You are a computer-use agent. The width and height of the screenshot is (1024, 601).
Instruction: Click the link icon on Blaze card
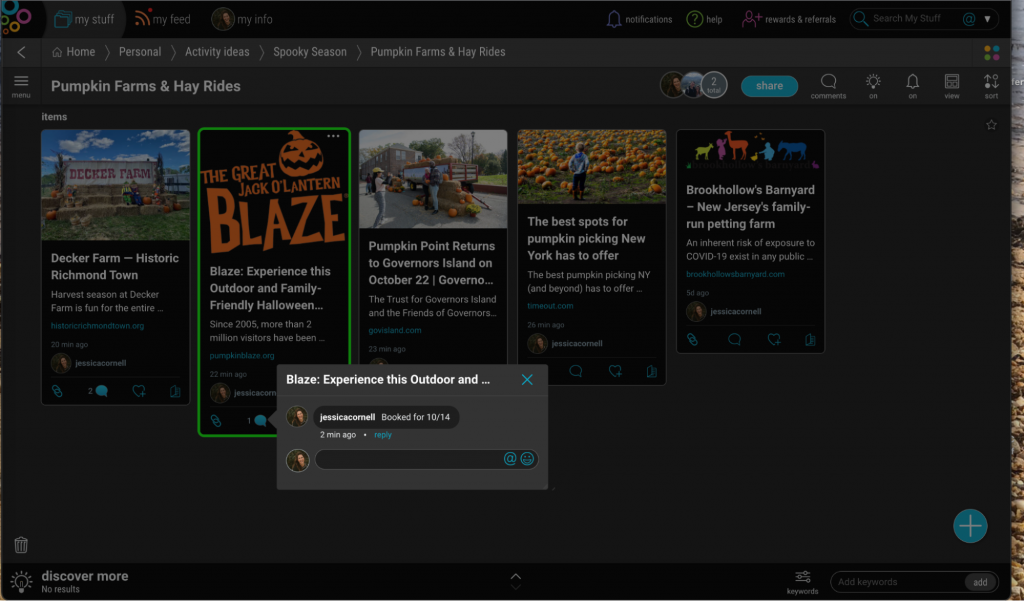click(x=216, y=421)
